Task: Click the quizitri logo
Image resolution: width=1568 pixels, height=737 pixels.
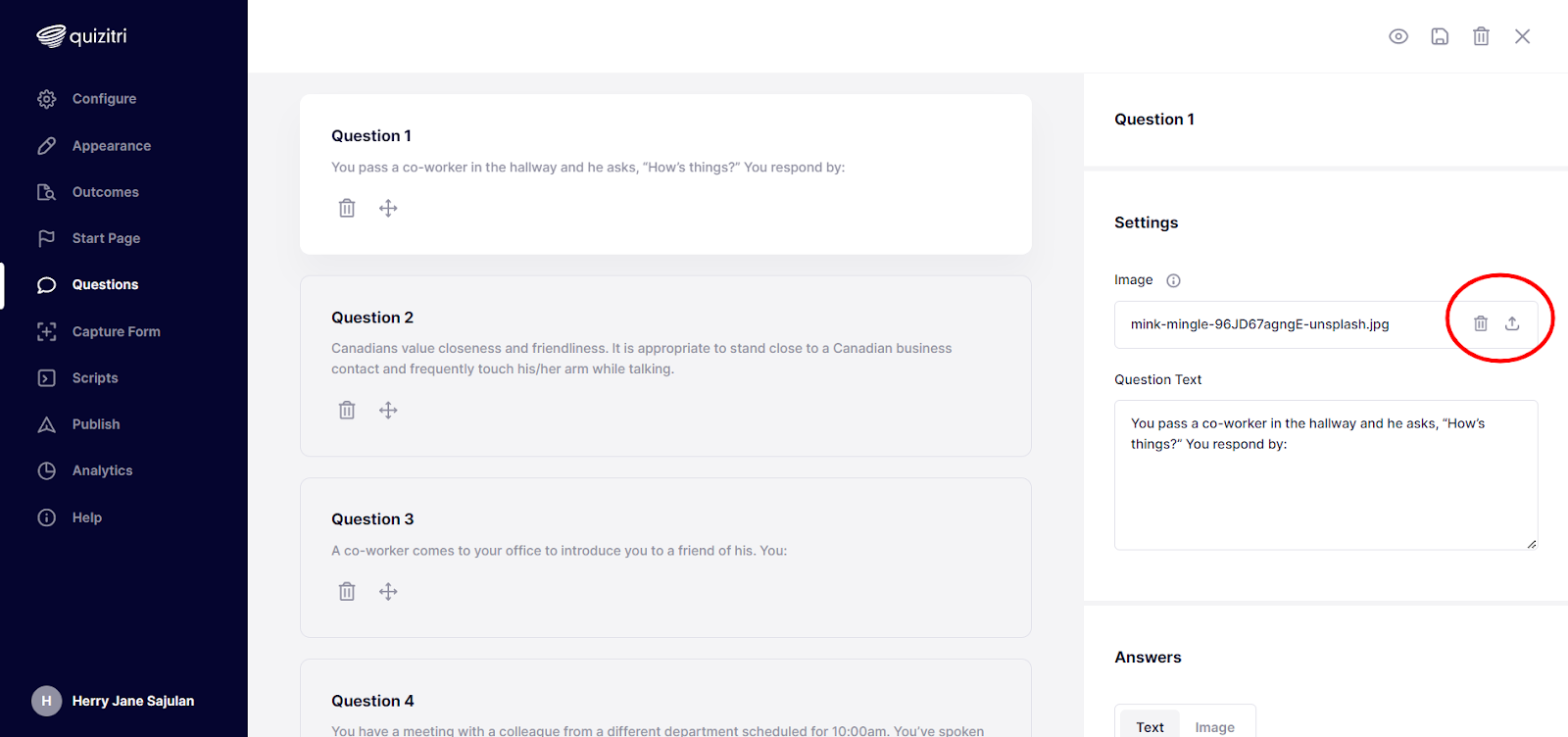Action: click(x=82, y=36)
